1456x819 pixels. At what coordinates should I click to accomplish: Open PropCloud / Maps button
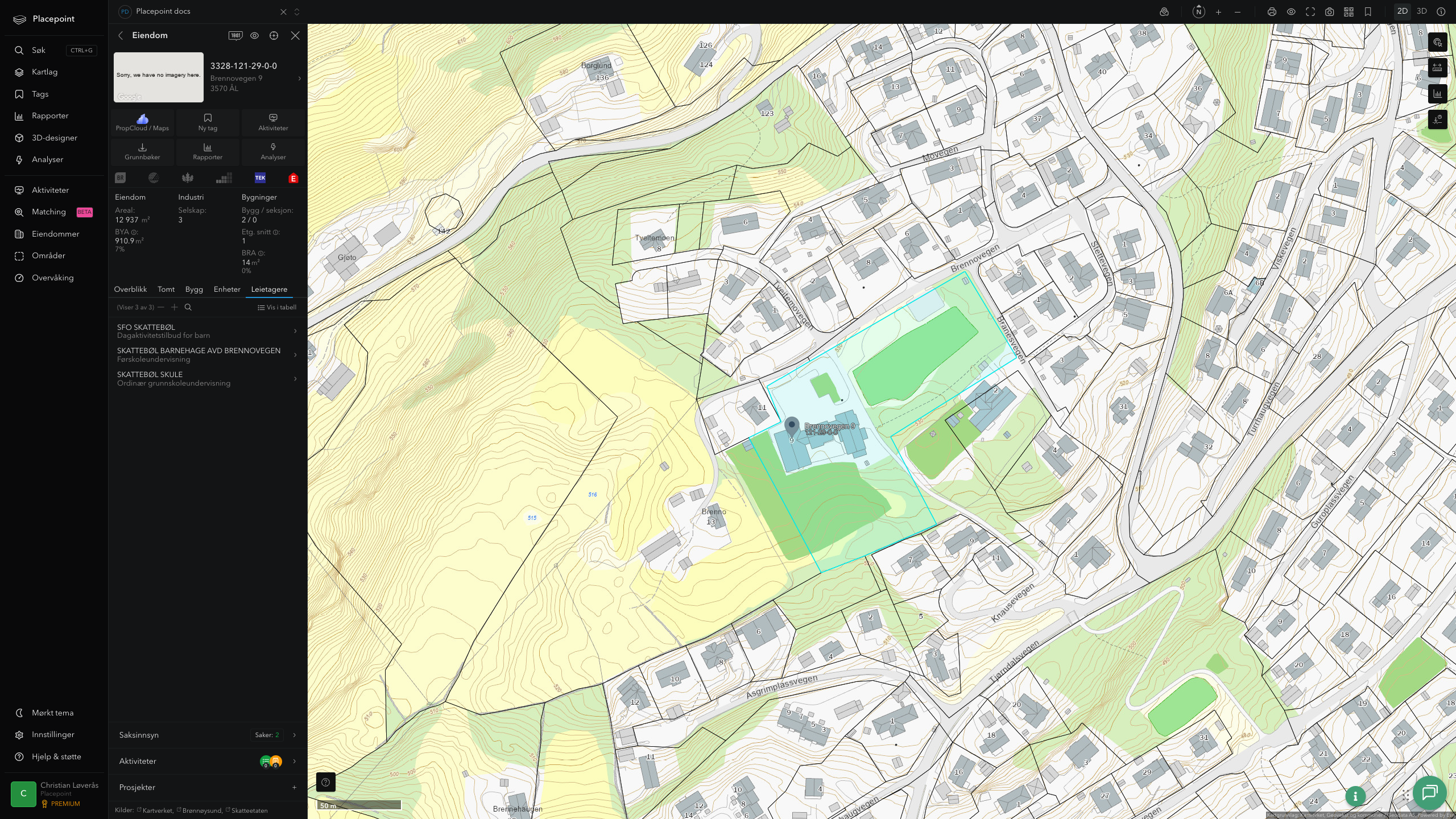click(x=142, y=122)
